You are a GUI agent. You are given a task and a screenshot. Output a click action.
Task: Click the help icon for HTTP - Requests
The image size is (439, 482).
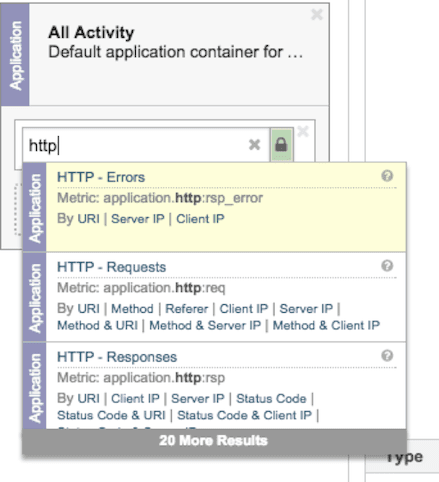tap(387, 266)
